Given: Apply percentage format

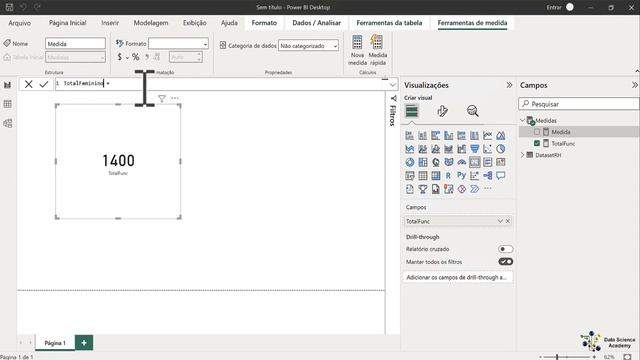Looking at the screenshot, I should (136, 57).
